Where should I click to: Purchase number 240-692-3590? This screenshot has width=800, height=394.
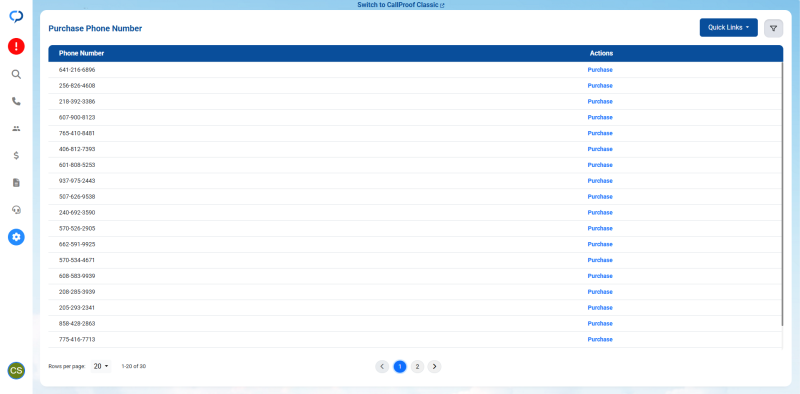tap(600, 212)
